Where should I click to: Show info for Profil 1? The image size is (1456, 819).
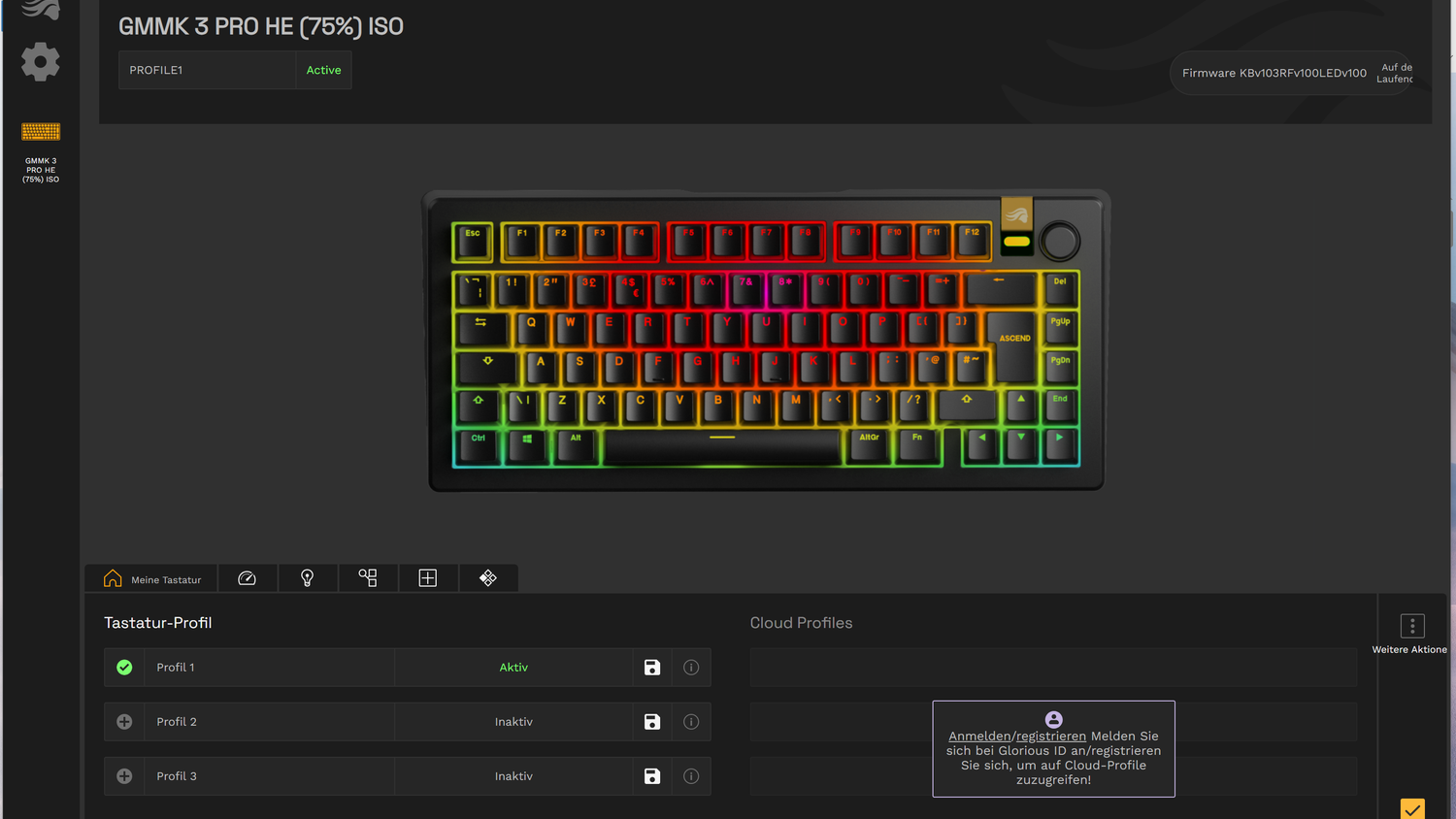pos(691,668)
